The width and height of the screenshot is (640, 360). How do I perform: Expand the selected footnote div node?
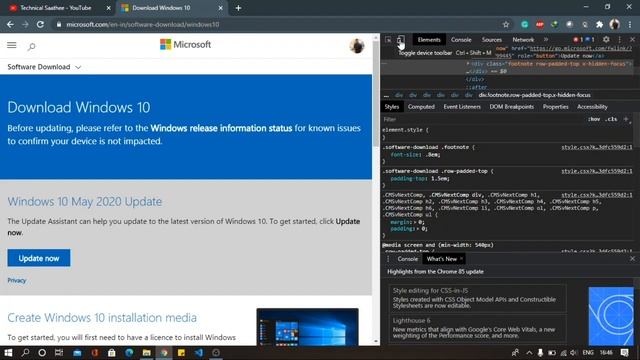(468, 64)
